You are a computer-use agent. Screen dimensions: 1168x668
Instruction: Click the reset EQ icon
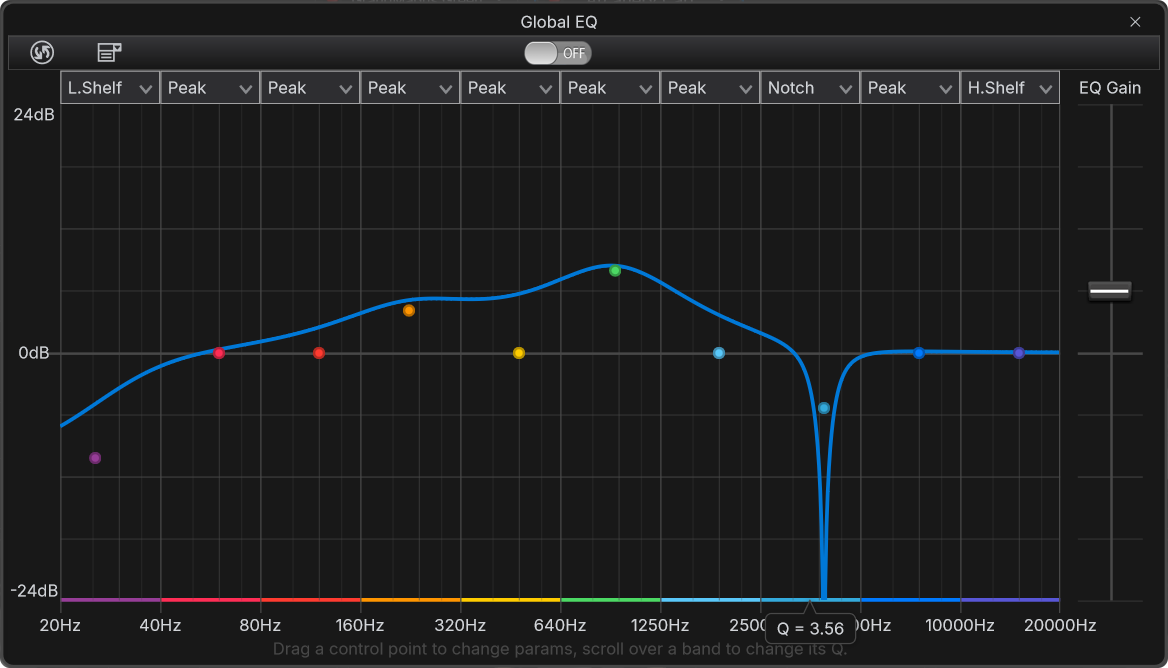point(42,52)
